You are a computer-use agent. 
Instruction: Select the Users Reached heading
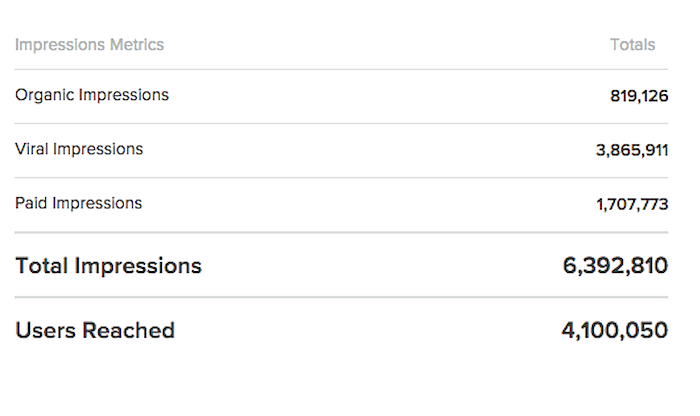coord(95,331)
